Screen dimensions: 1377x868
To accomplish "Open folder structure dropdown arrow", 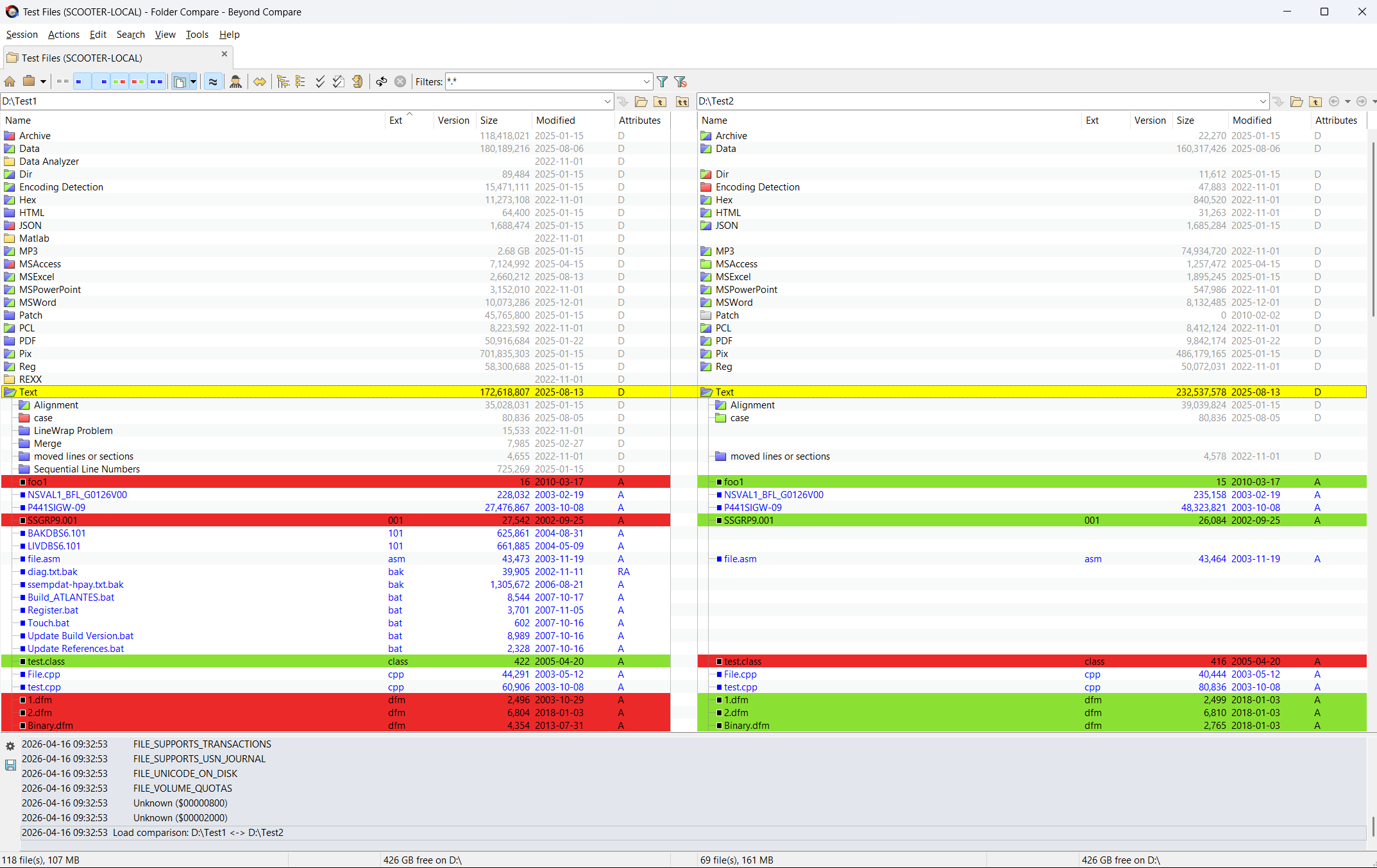I will [193, 81].
